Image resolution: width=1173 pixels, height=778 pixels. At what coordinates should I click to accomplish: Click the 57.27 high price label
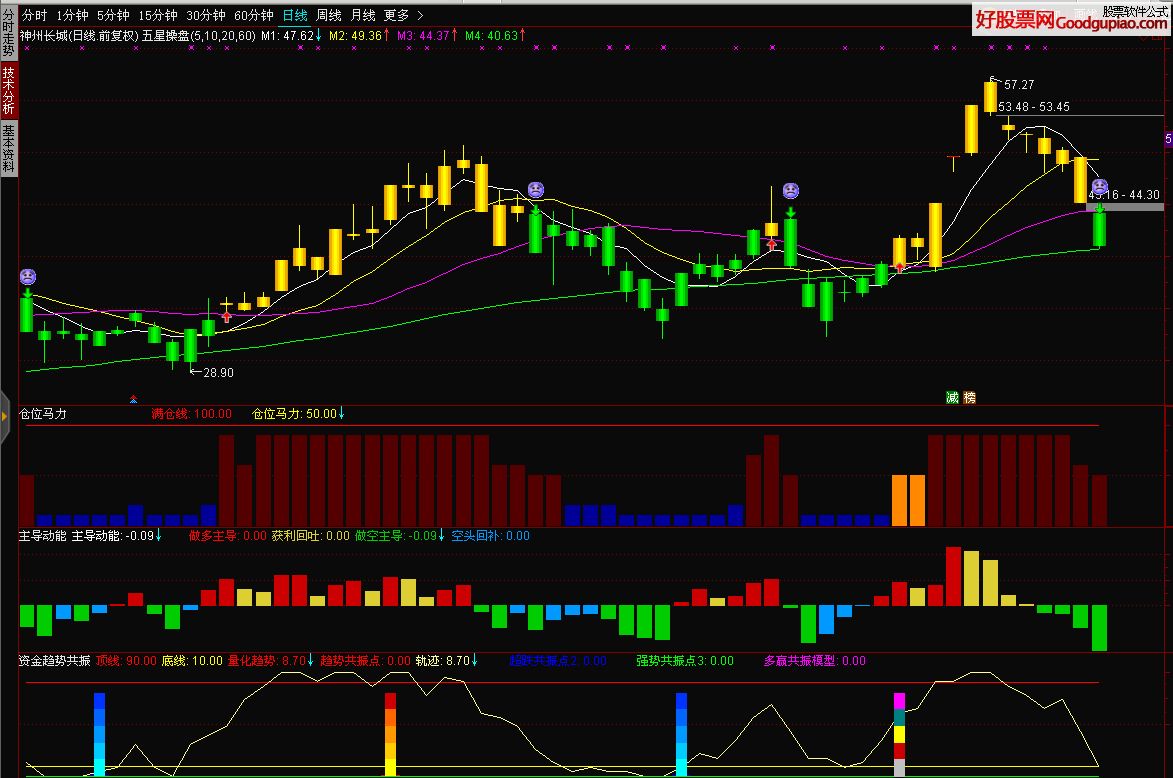pyautogui.click(x=1019, y=85)
